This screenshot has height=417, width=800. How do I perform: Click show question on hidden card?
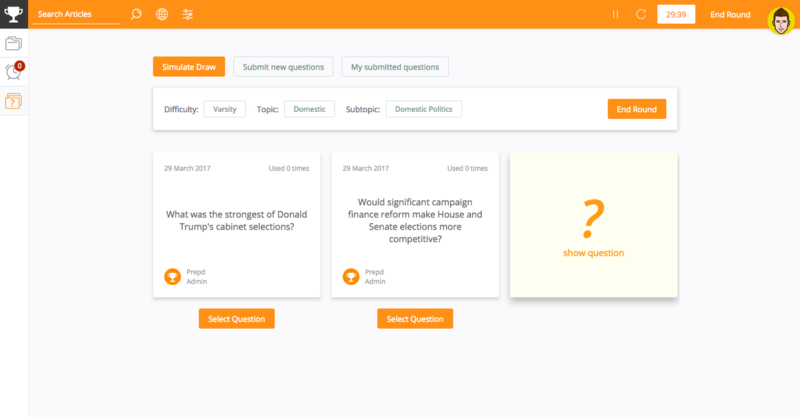click(x=593, y=253)
